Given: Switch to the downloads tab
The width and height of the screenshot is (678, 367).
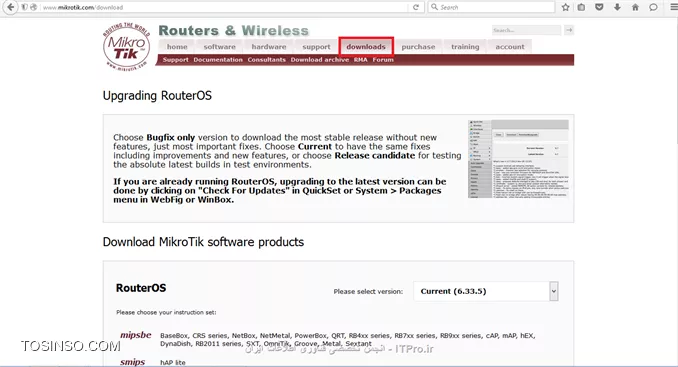Looking at the screenshot, I should coord(366,47).
